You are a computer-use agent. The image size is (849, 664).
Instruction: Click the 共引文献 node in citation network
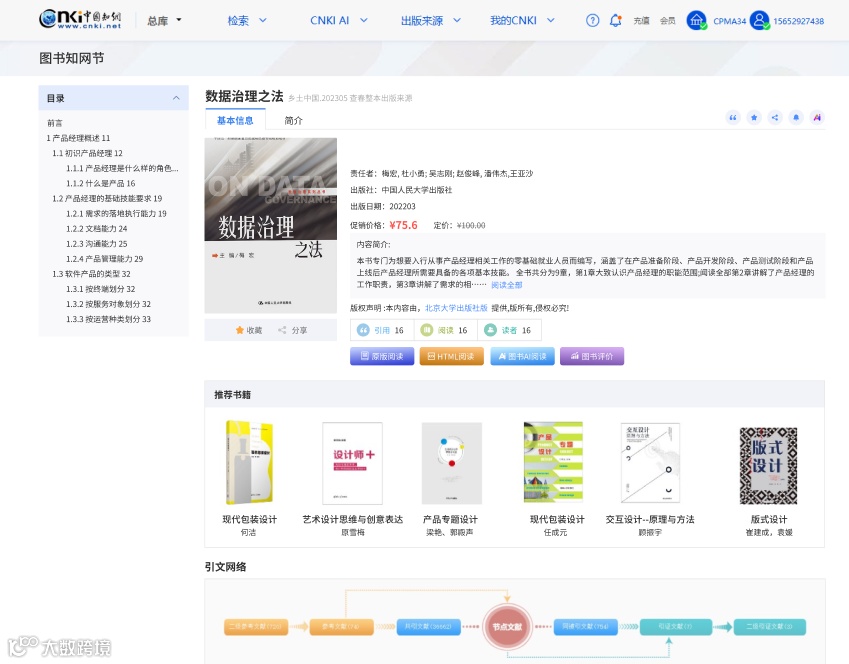(x=428, y=627)
